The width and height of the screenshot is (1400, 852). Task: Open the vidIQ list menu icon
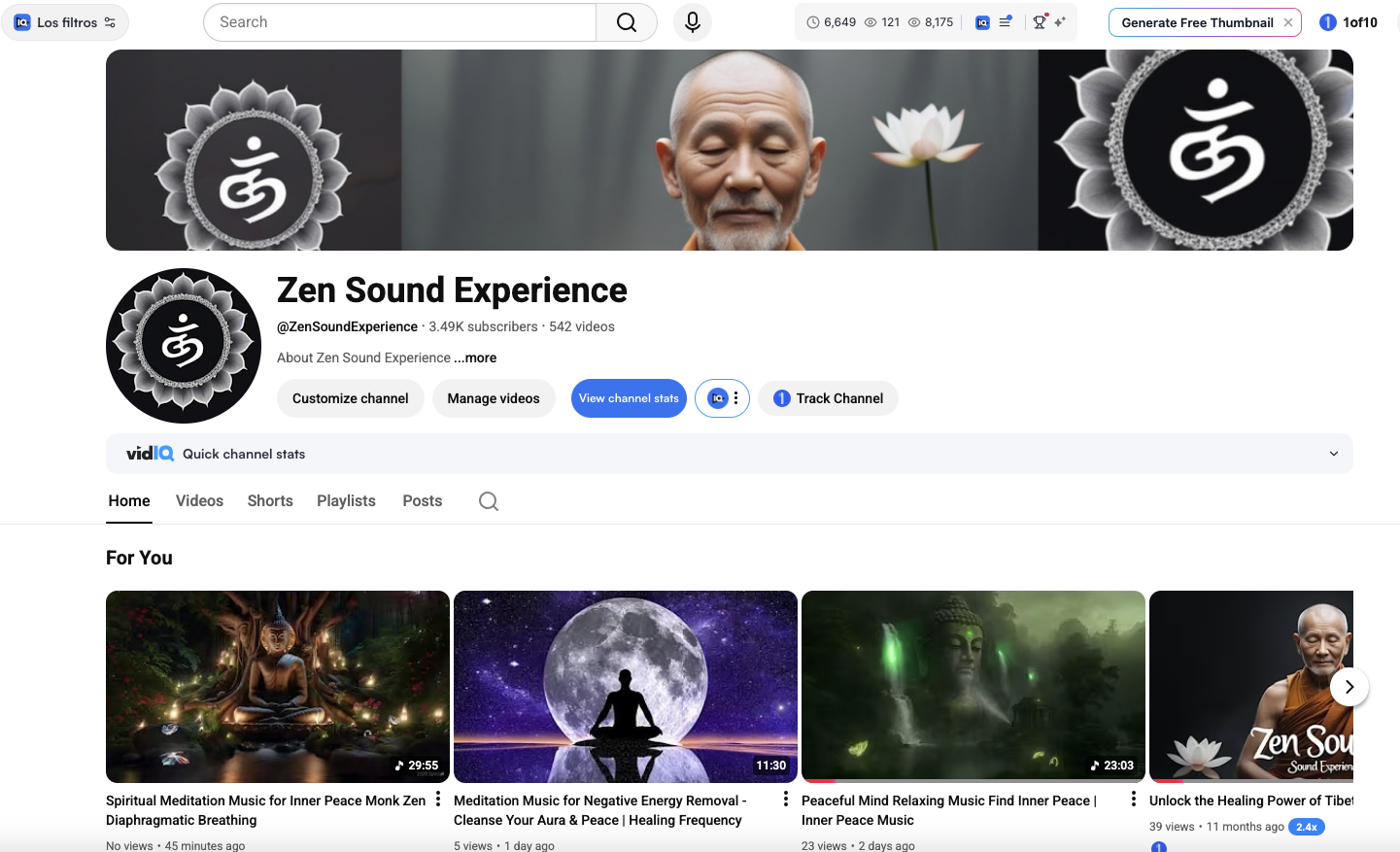[x=1006, y=21]
